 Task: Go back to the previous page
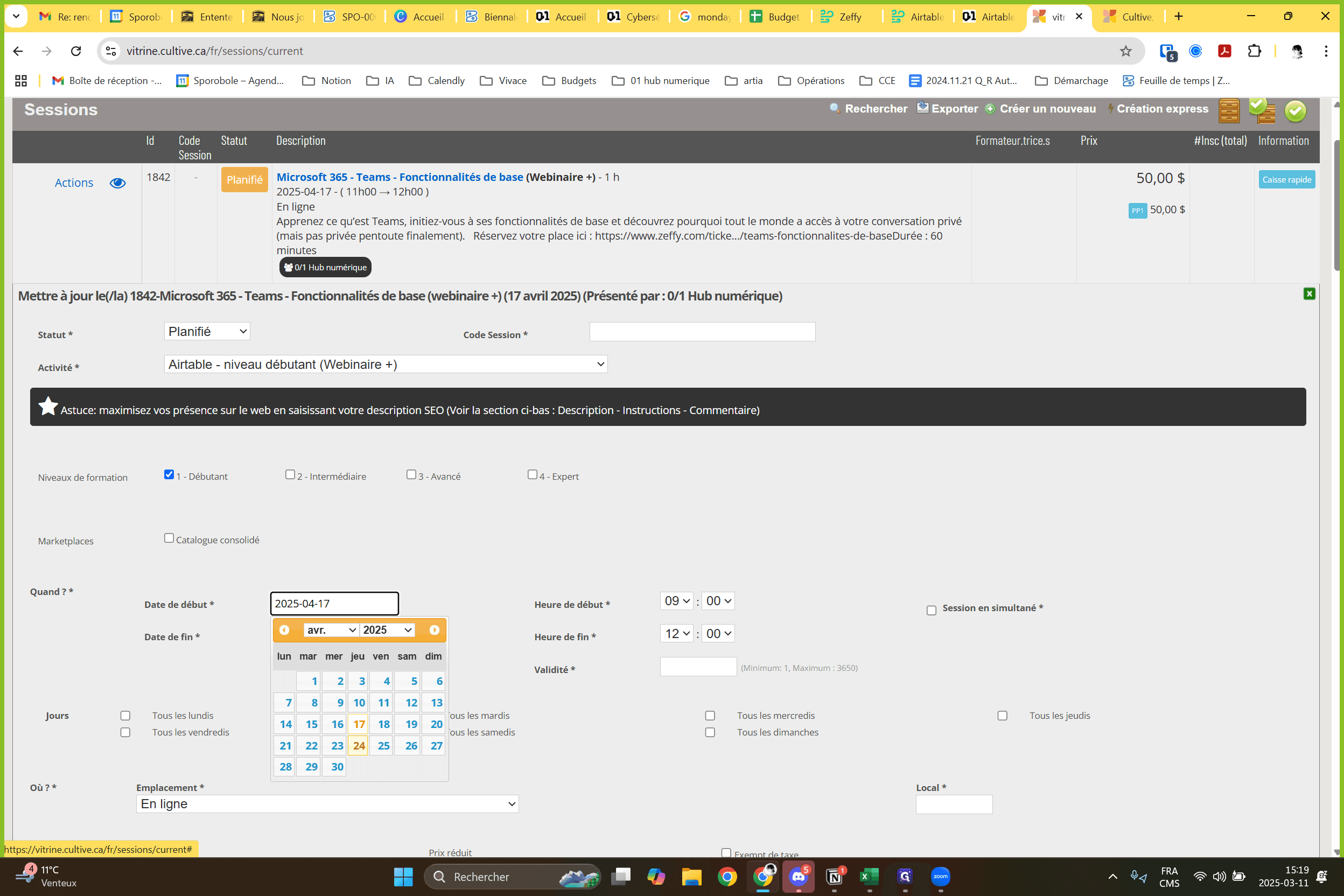(x=18, y=51)
